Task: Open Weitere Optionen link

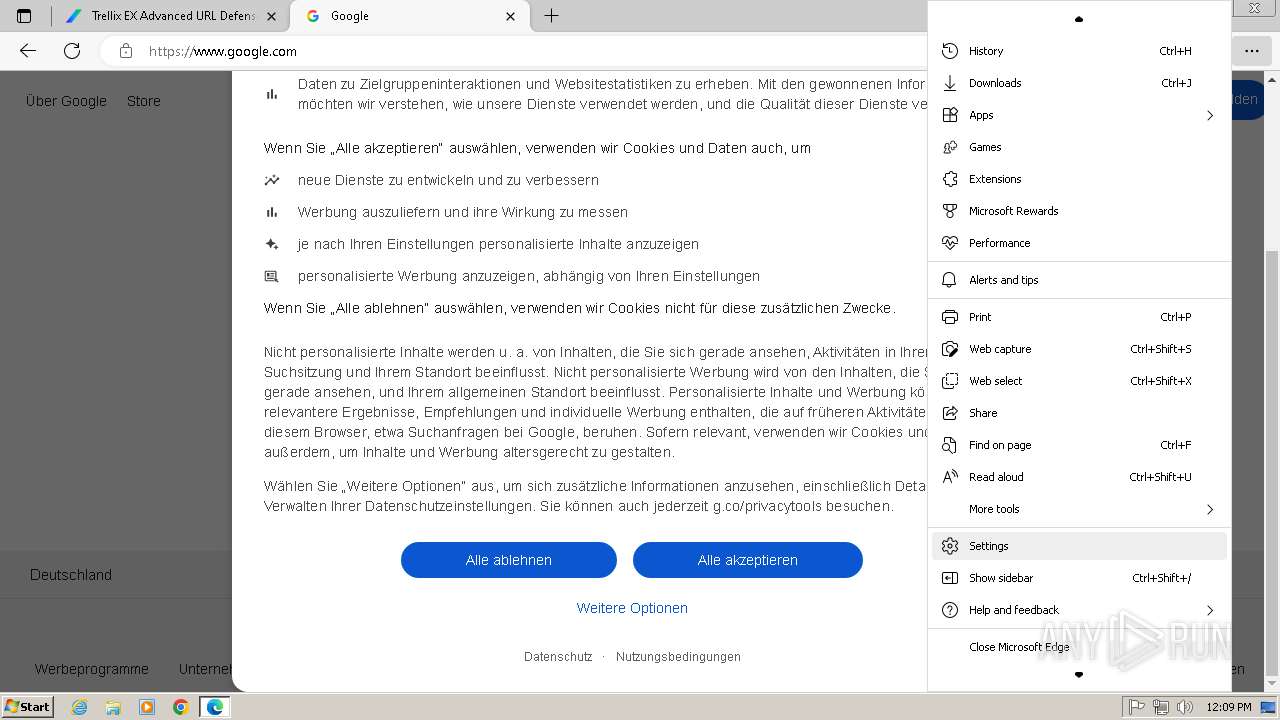Action: [632, 608]
